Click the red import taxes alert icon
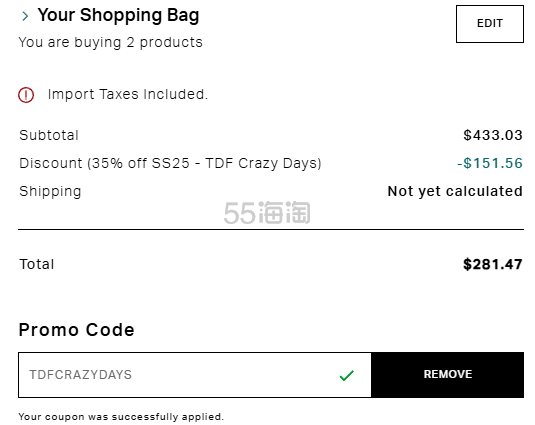This screenshot has width=535, height=425. pyautogui.click(x=26, y=94)
